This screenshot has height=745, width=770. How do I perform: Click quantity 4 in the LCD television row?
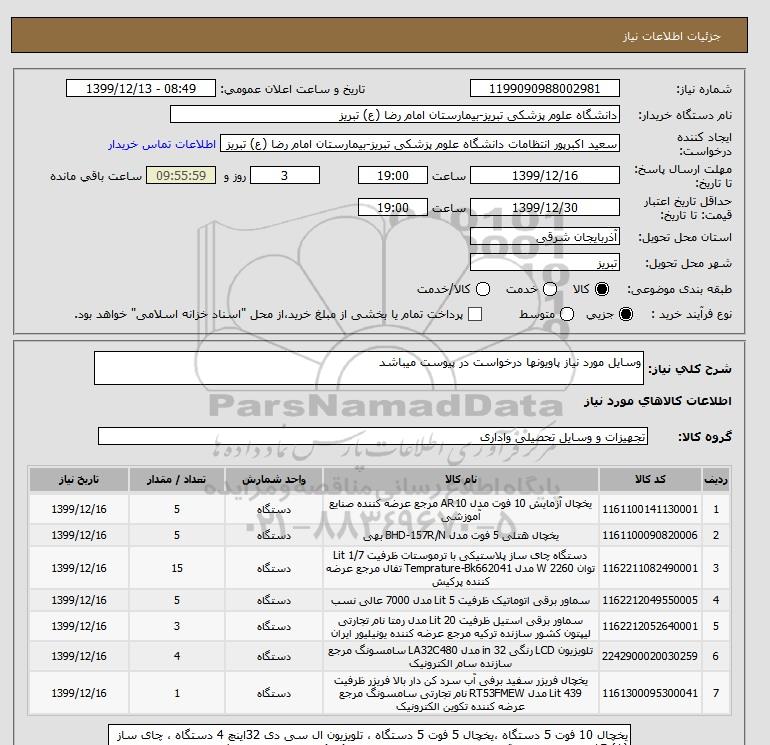pyautogui.click(x=177, y=656)
